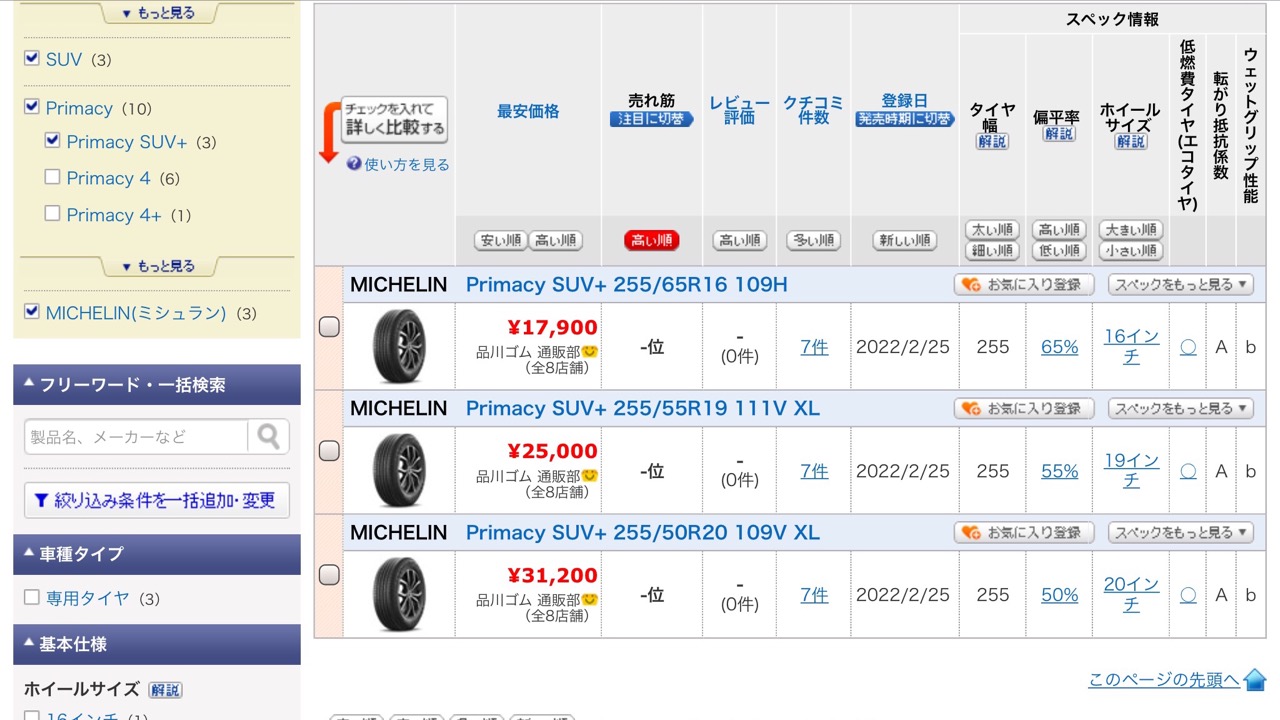The height and width of the screenshot is (720, 1280).
Task: Sort wheel size by 大きい順
Action: 1131,230
